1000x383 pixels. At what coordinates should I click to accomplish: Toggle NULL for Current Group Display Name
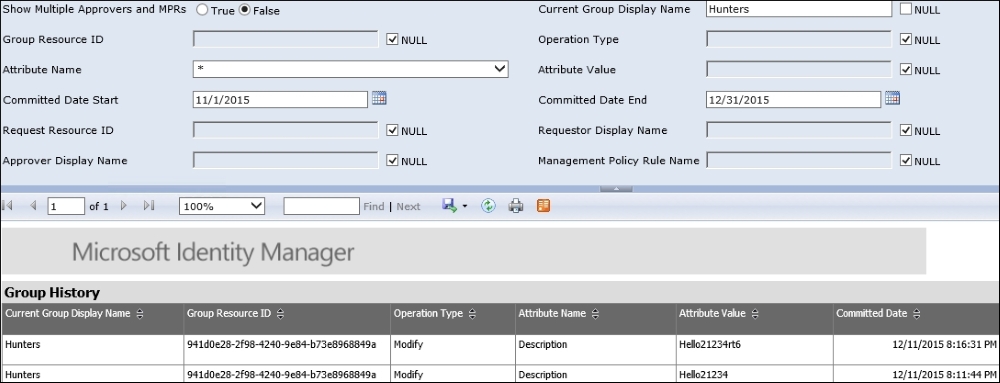point(906,10)
